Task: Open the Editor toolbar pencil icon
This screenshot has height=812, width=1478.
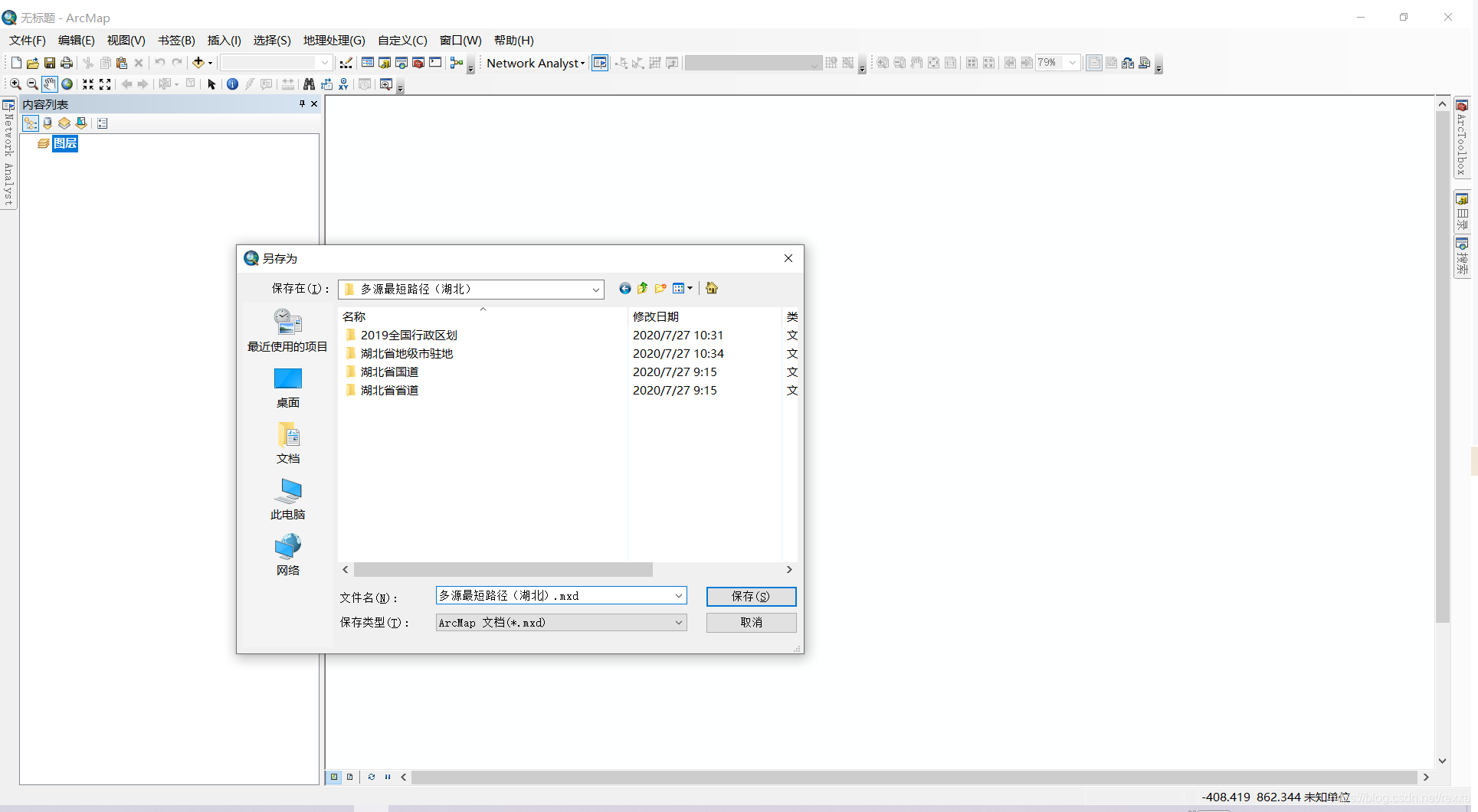Action: pos(346,63)
